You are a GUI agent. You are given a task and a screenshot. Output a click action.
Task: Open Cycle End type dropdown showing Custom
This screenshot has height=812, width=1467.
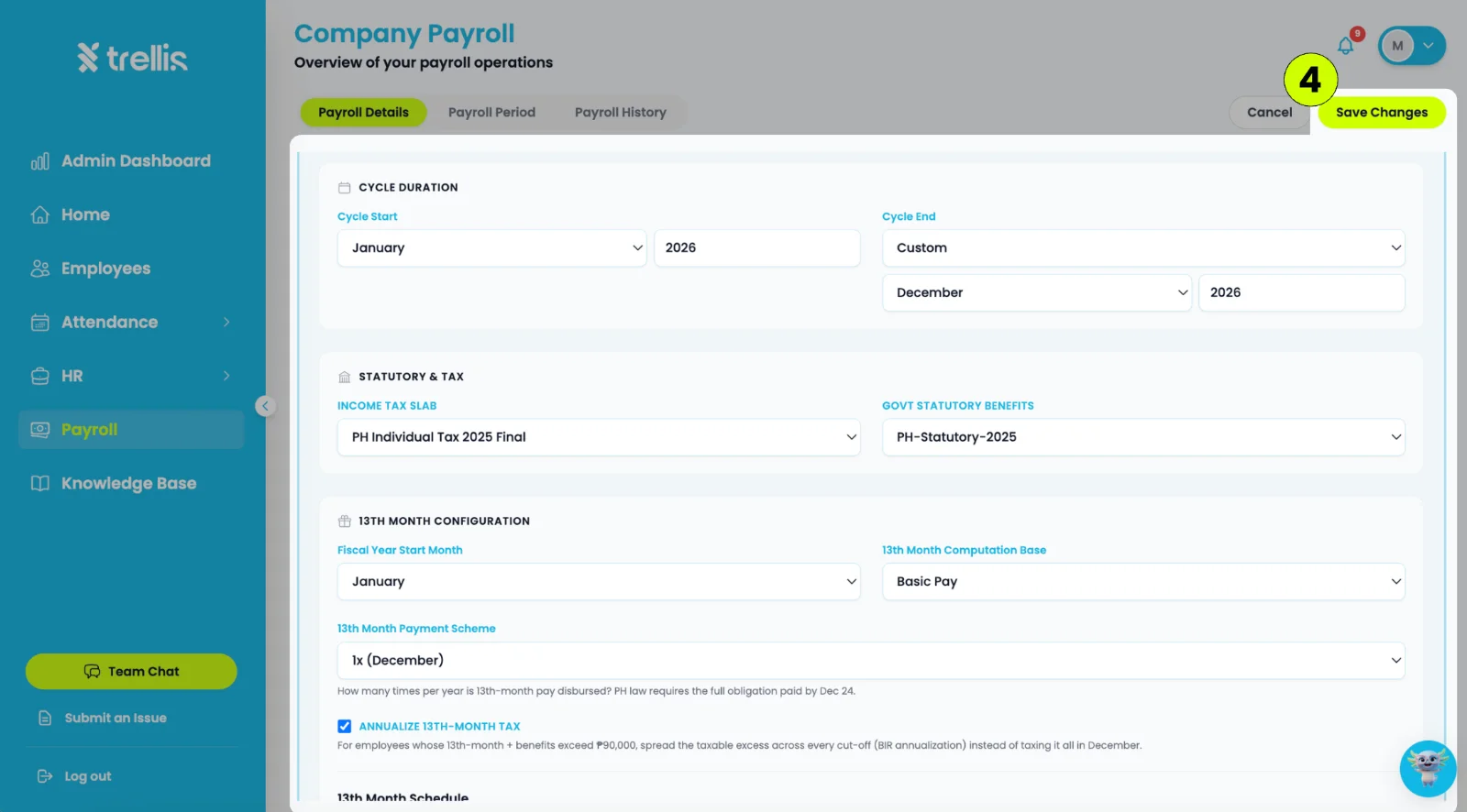[1143, 248]
